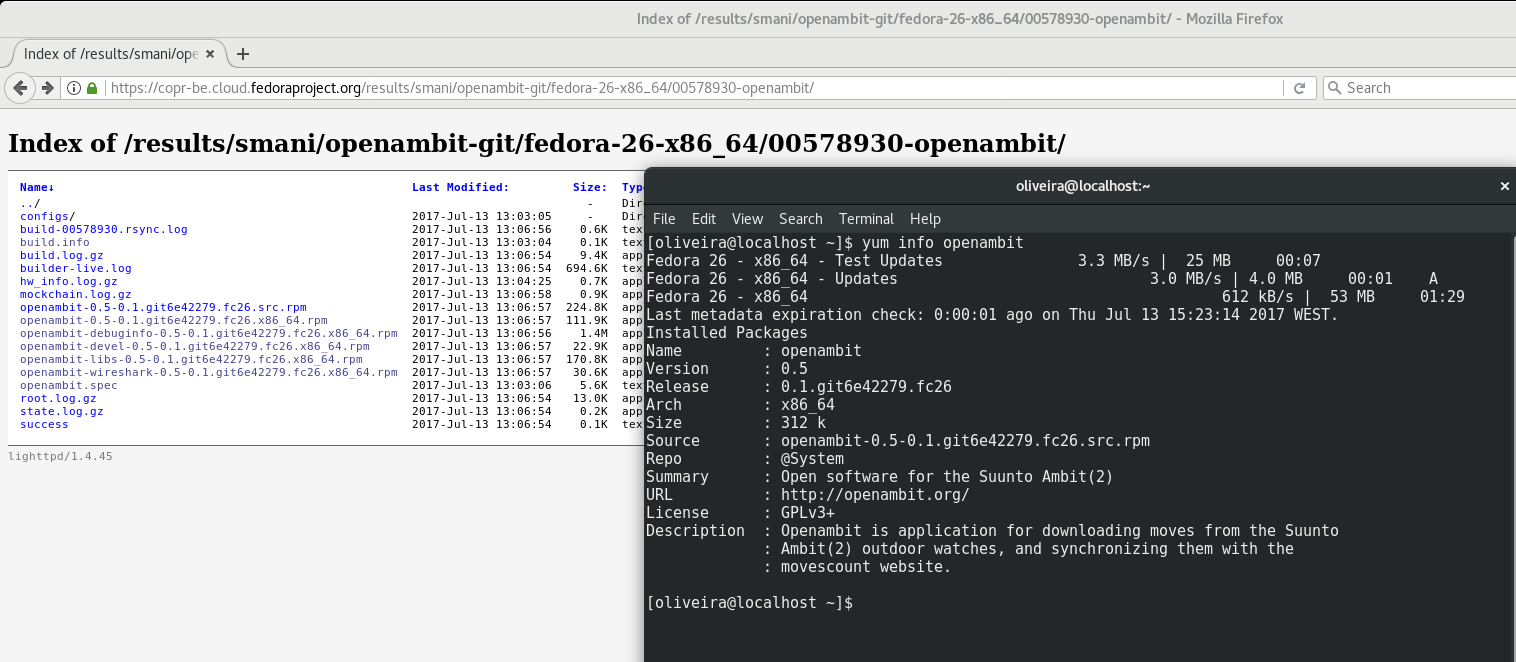Go back with Firefox back arrow
The image size is (1516, 662).
tap(20, 88)
